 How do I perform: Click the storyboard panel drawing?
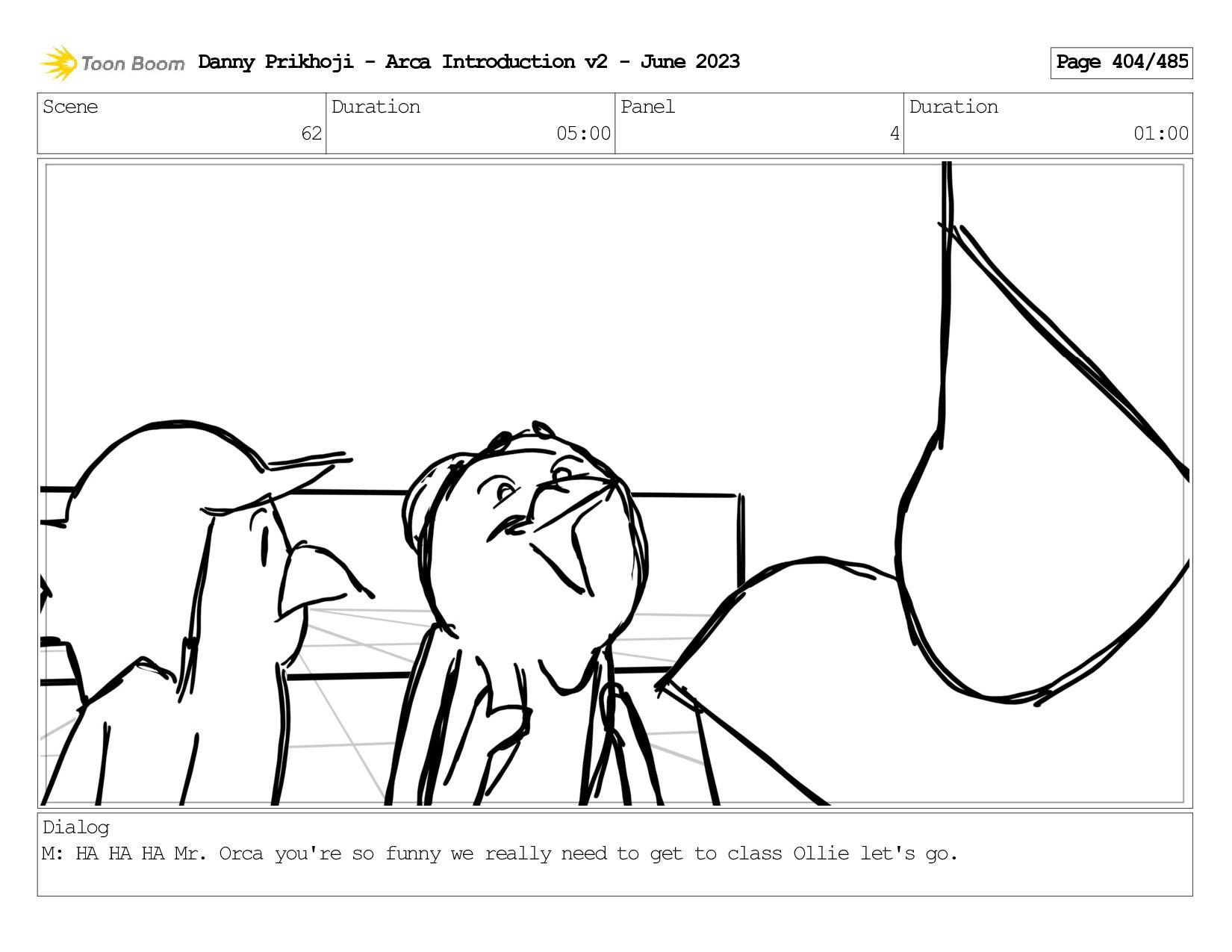[x=615, y=483]
